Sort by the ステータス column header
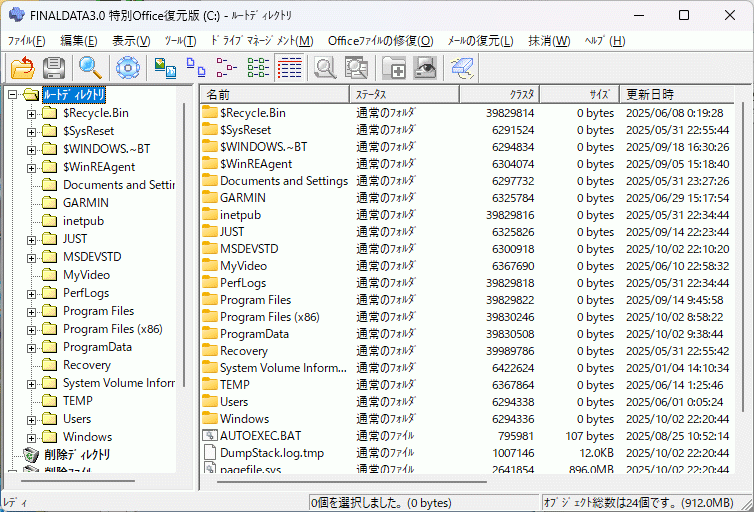 (x=404, y=94)
